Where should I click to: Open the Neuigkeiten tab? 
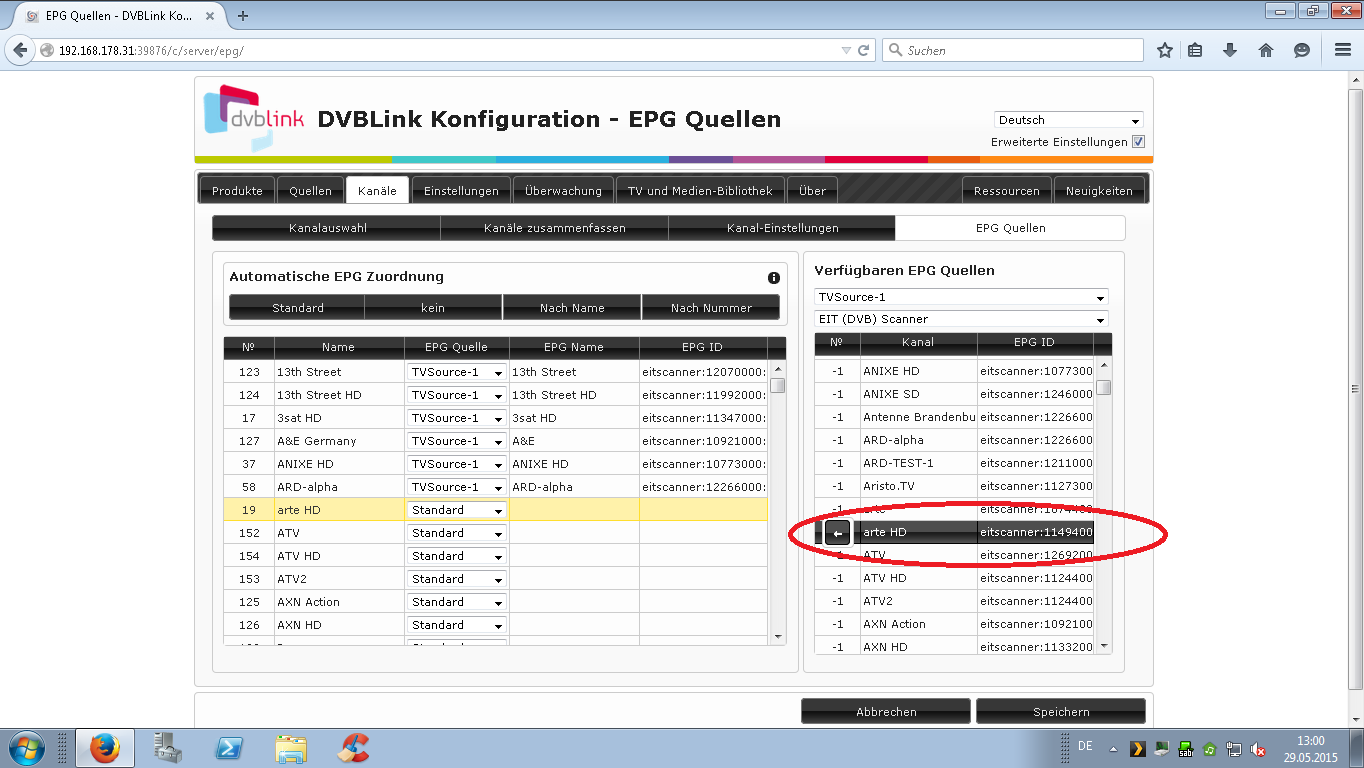click(1099, 190)
